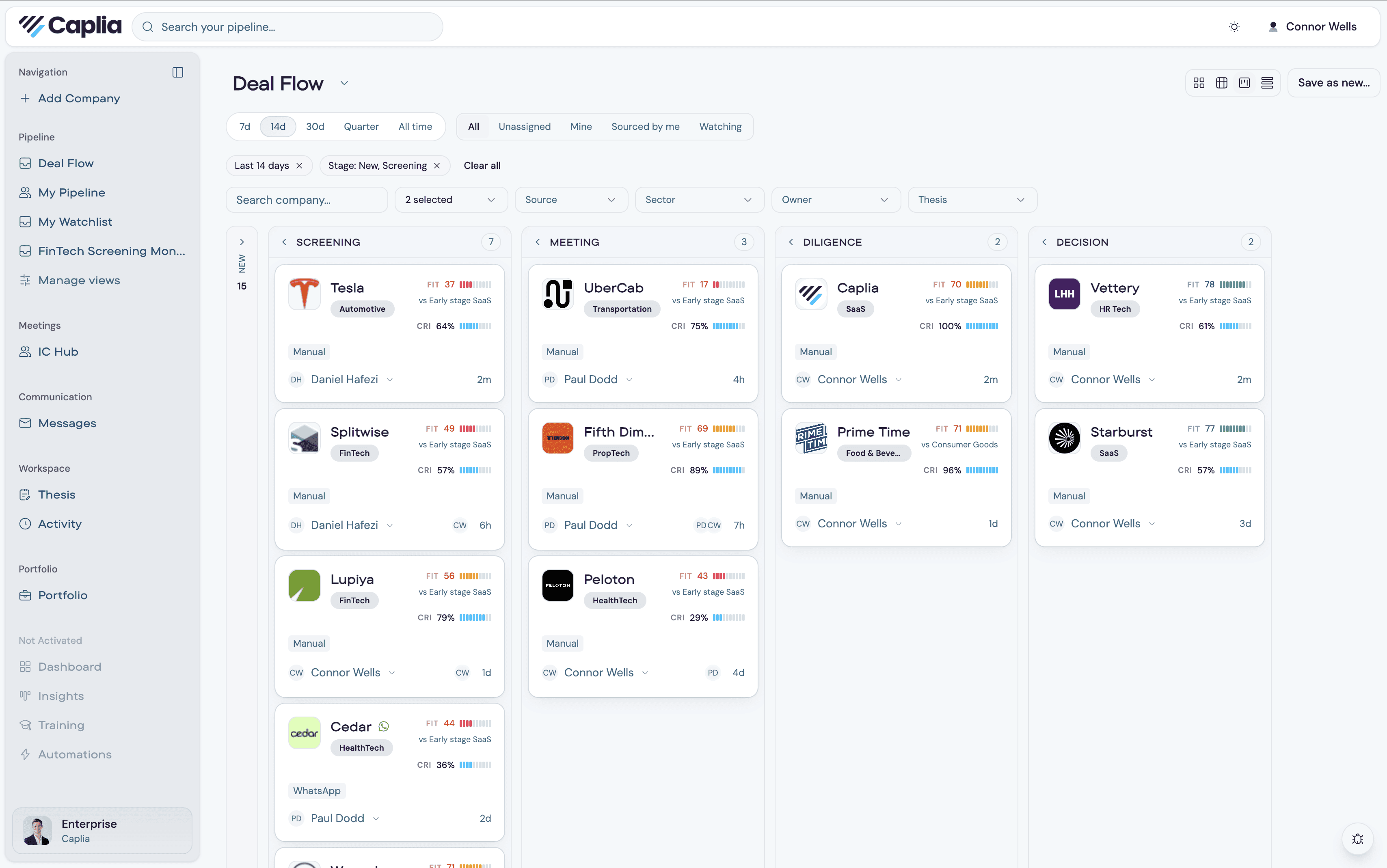
Task: Click the Starburst company logo
Action: [1064, 438]
